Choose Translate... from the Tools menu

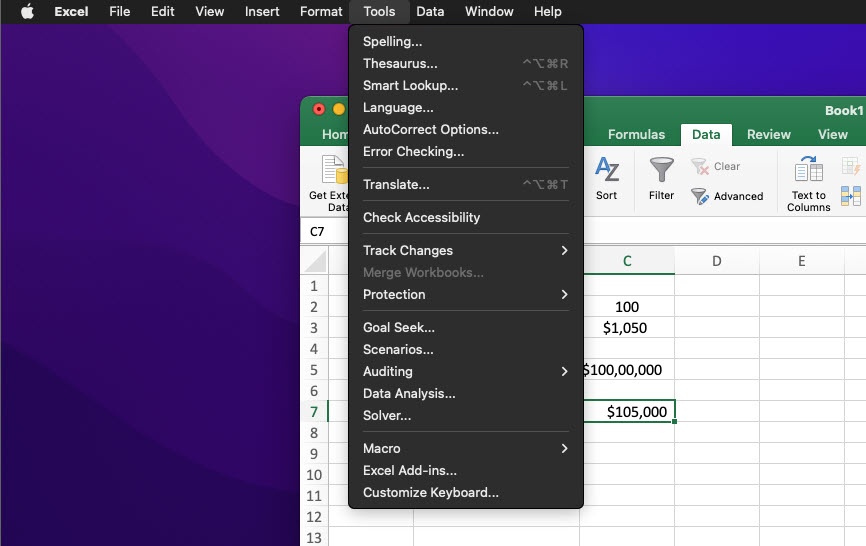466,184
